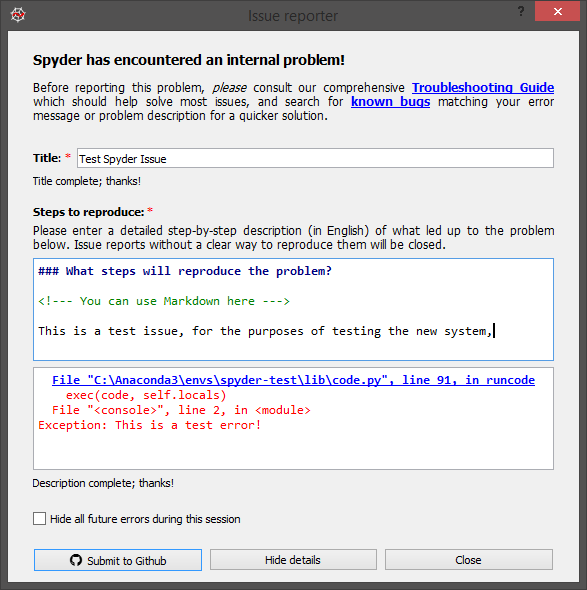The height and width of the screenshot is (590, 587).
Task: Open the known bugs link
Action: tap(390, 102)
